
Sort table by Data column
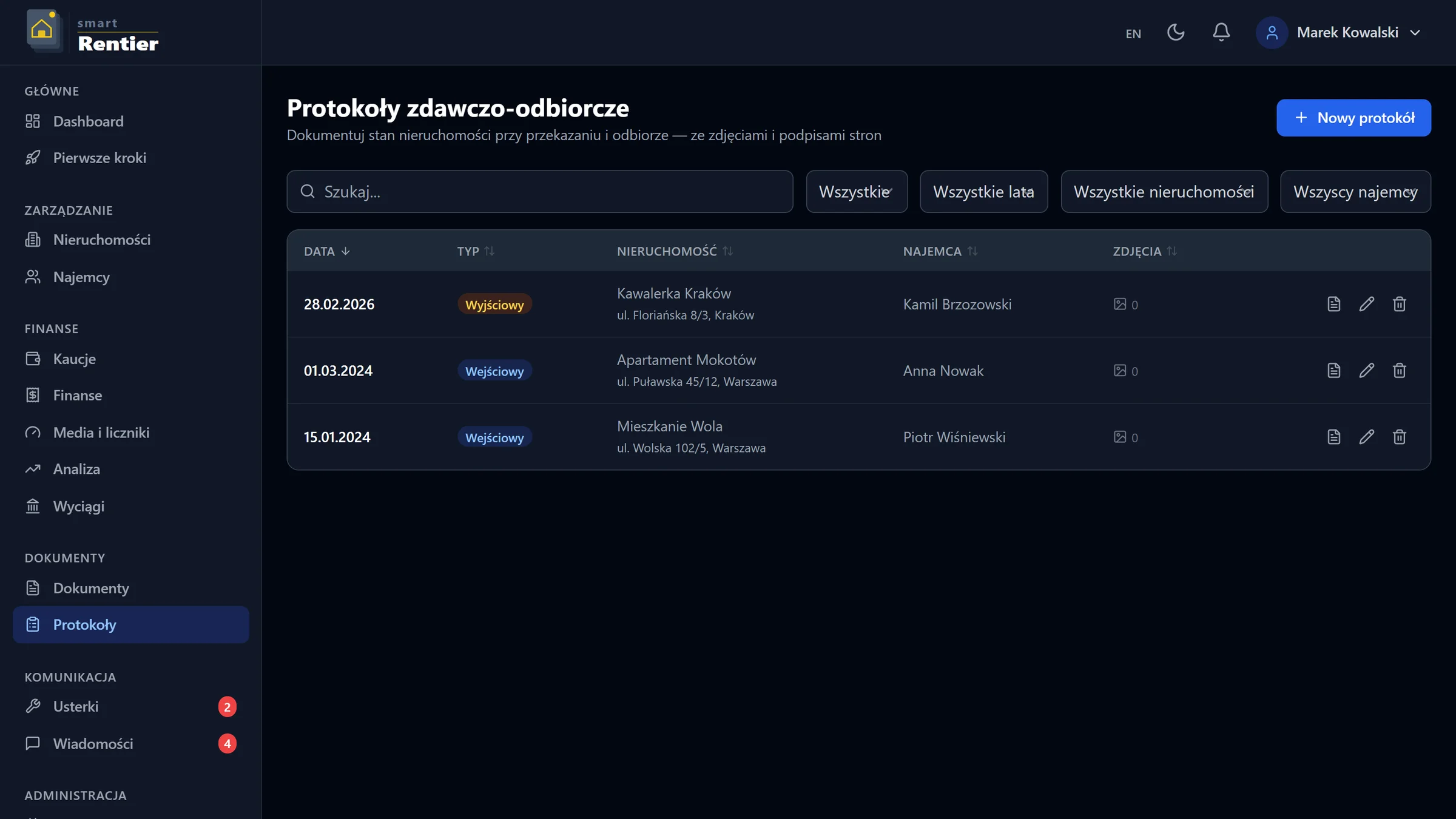(x=326, y=251)
